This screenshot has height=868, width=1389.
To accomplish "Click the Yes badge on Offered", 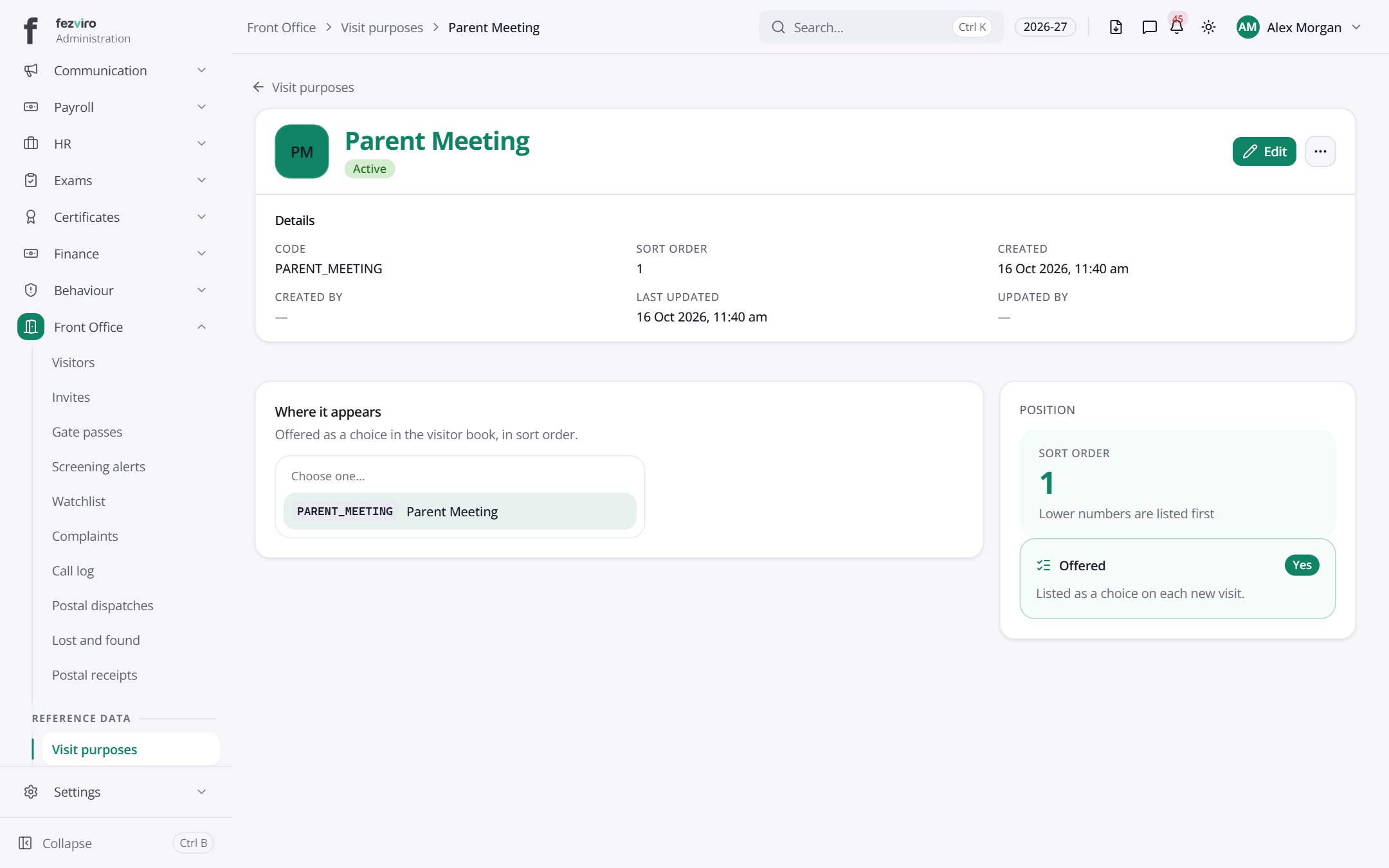I will pyautogui.click(x=1302, y=565).
